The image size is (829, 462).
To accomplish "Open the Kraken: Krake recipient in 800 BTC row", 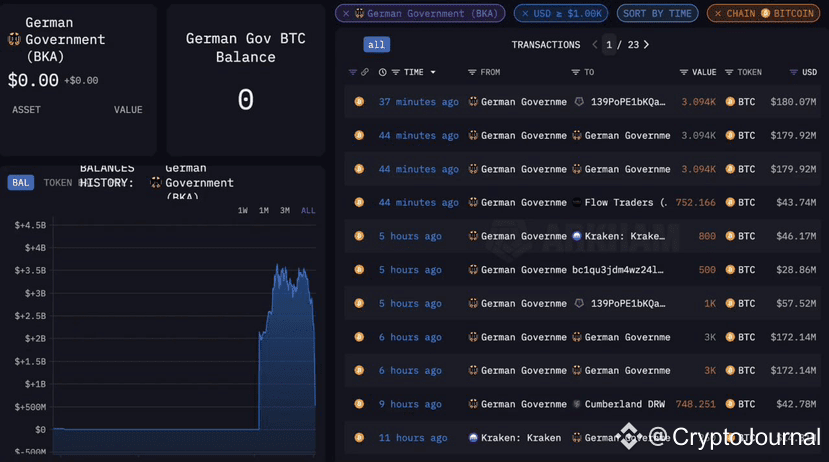I will [625, 236].
